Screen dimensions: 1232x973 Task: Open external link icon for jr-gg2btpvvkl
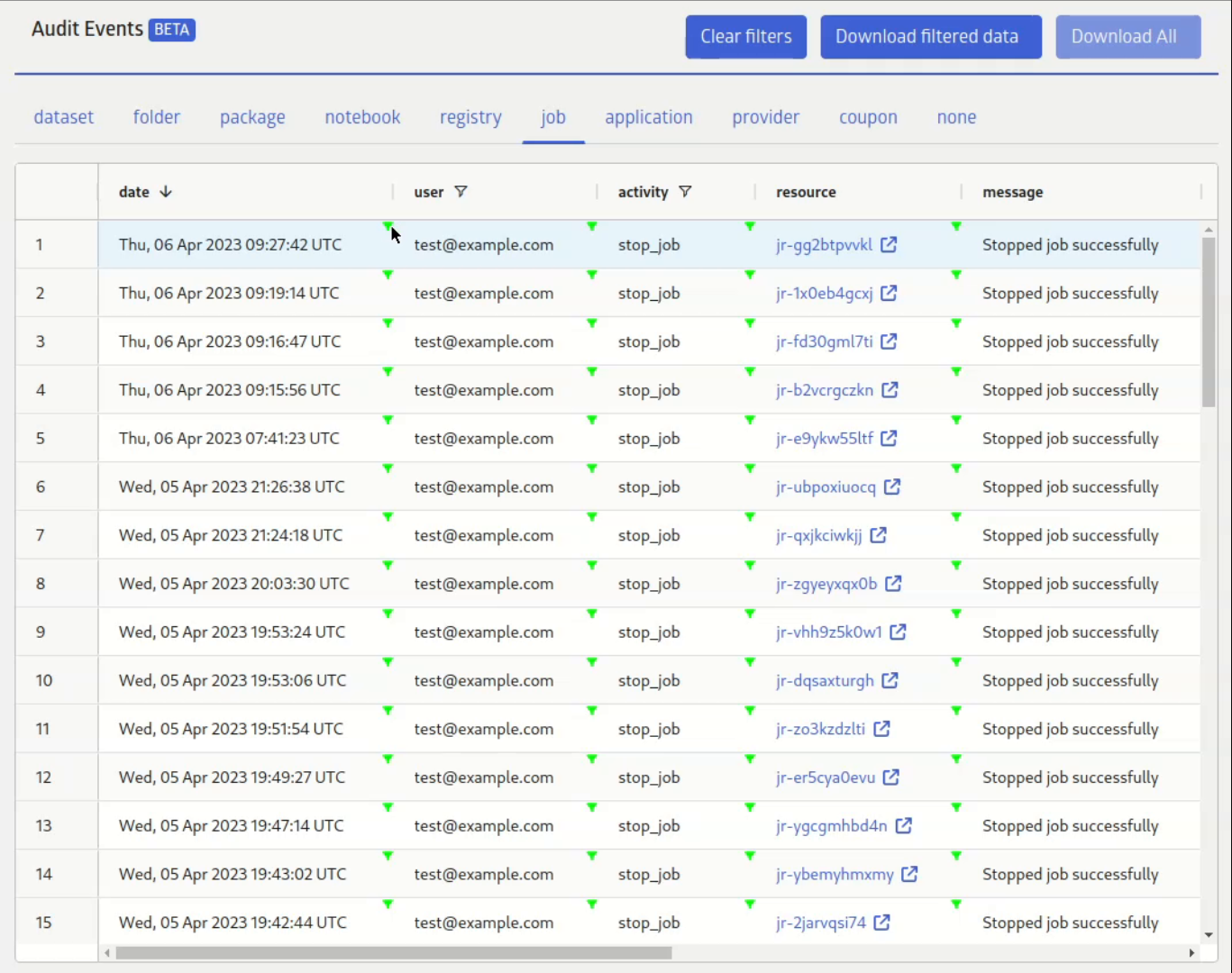click(889, 244)
